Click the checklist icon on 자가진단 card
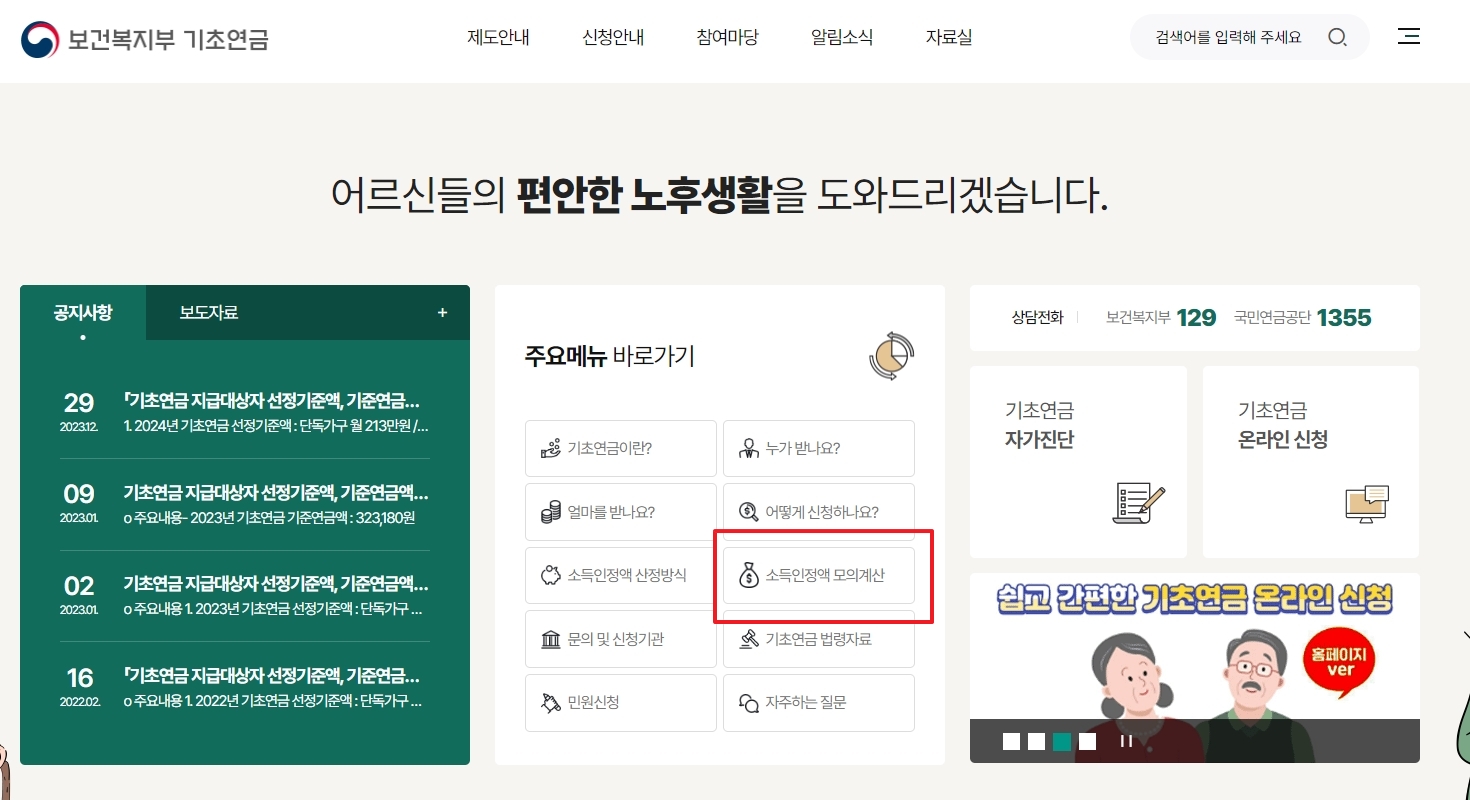 point(1139,503)
